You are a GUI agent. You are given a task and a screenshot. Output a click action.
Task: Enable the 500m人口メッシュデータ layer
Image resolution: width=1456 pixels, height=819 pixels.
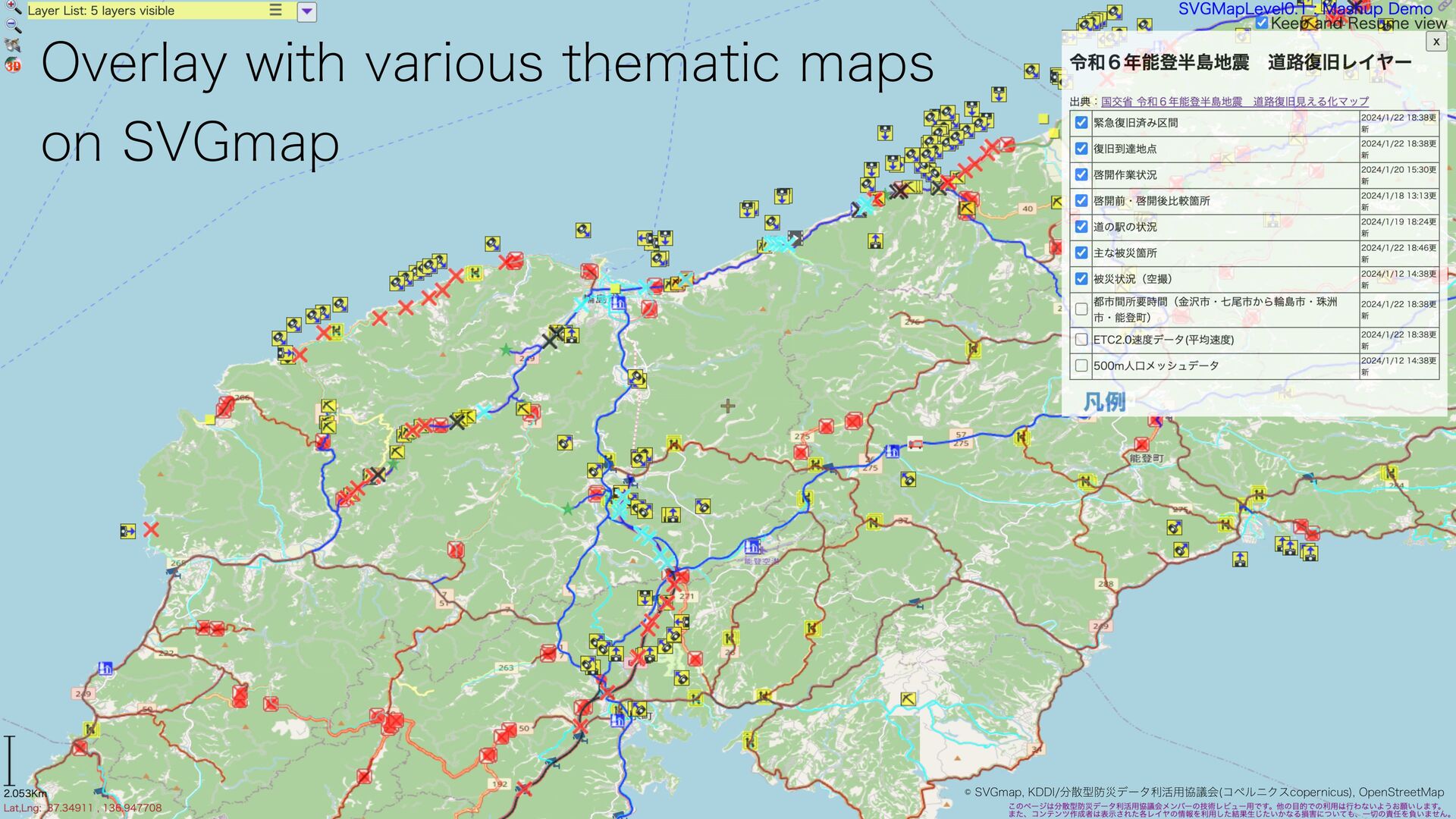click(1081, 366)
